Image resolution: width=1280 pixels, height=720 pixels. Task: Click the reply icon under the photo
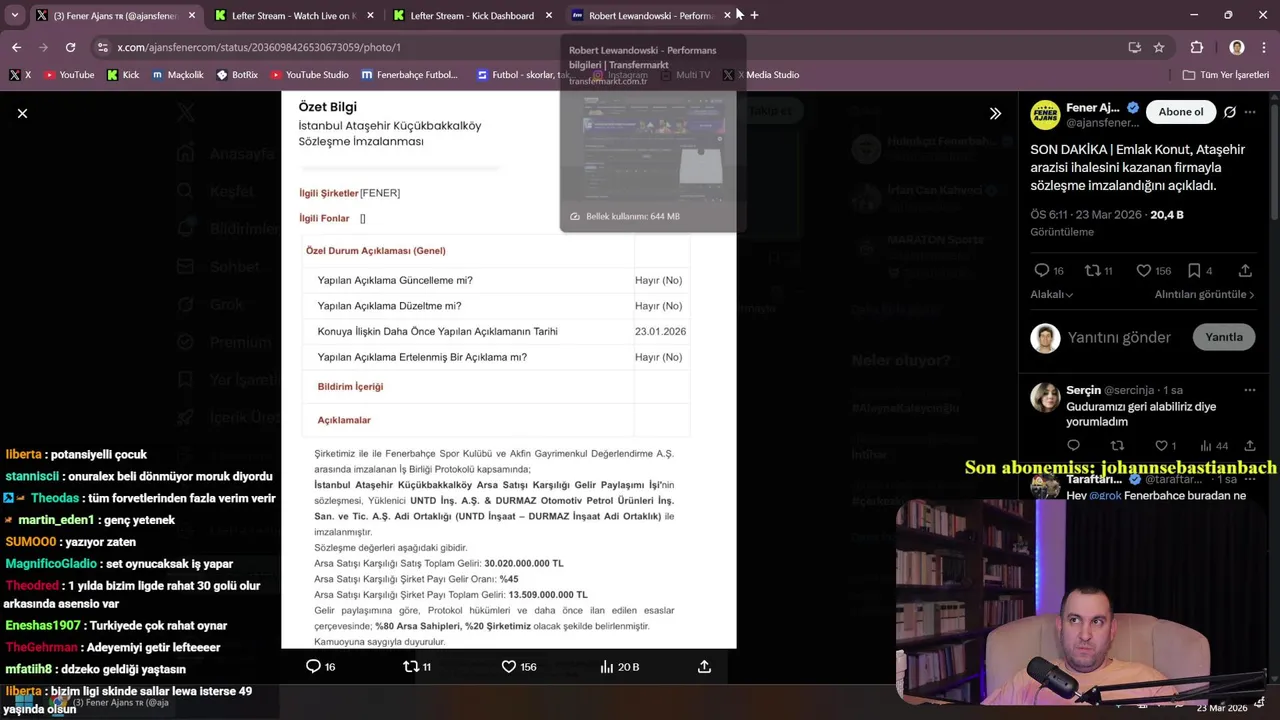click(313, 666)
